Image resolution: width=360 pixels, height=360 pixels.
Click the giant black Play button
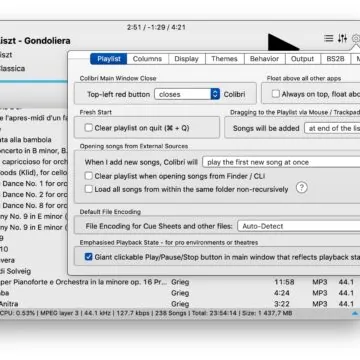(x=283, y=42)
